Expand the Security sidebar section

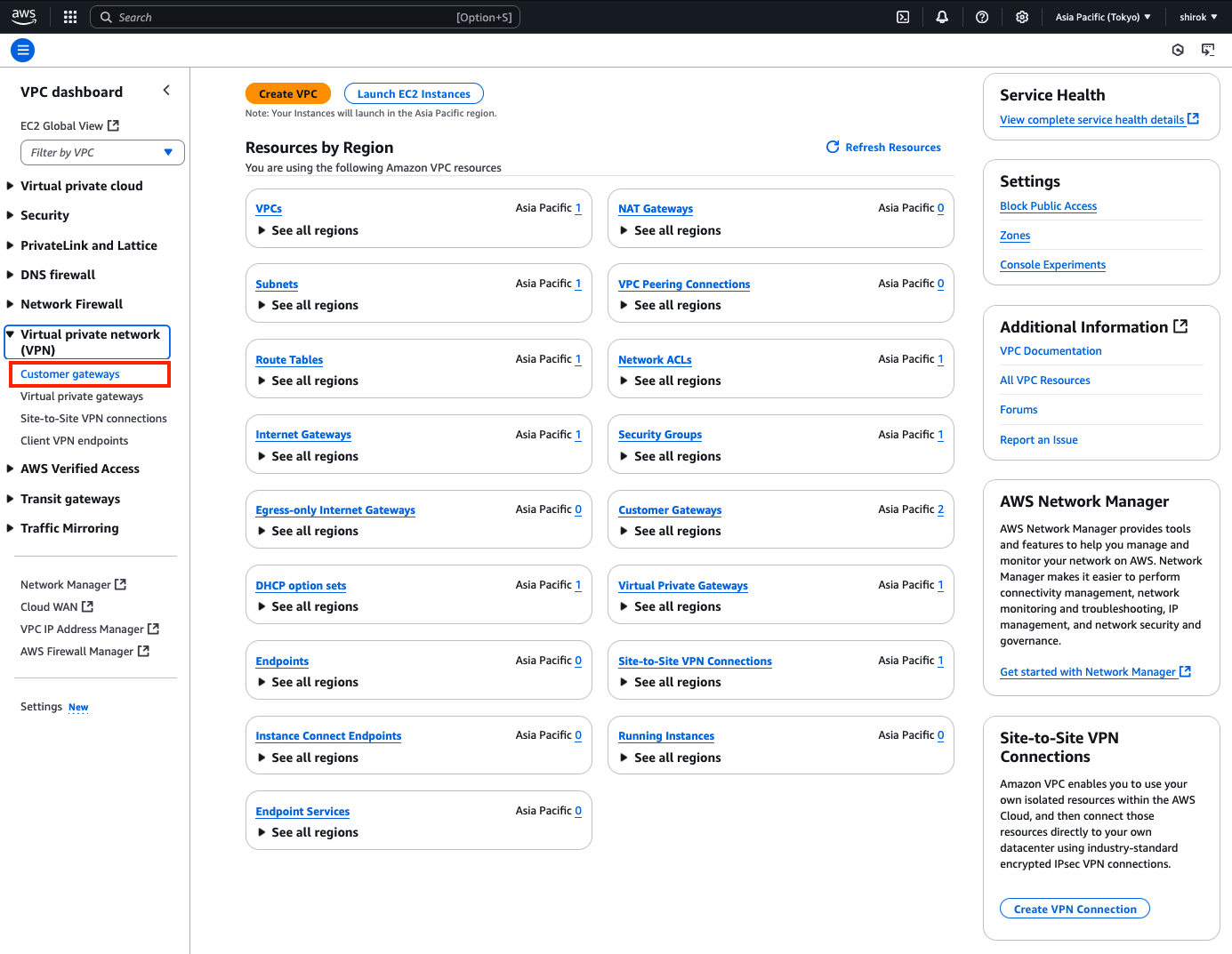click(38, 215)
